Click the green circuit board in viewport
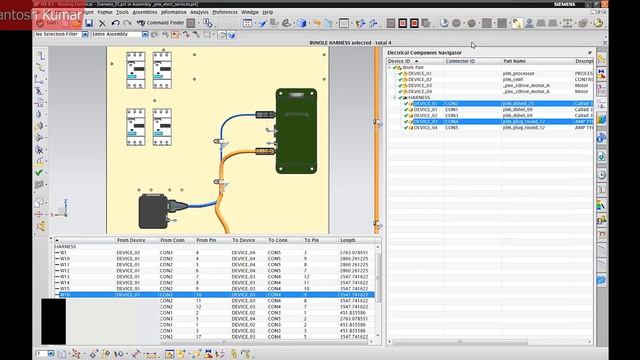Screen dimensions: 640x360 click(x=296, y=131)
